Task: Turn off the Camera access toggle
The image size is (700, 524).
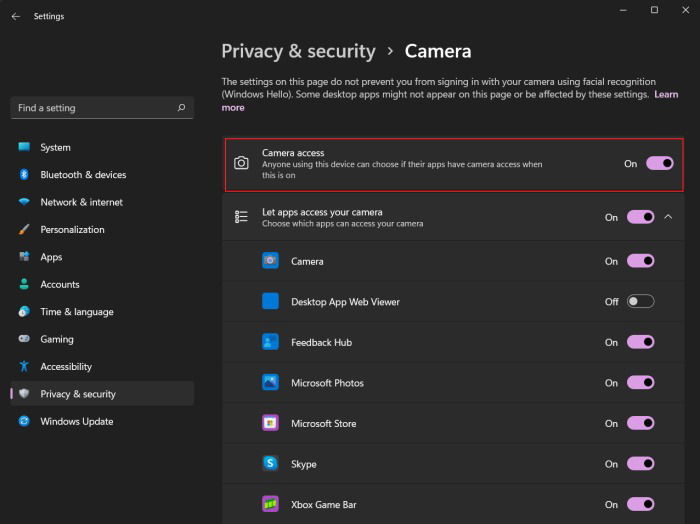Action: coord(659,163)
